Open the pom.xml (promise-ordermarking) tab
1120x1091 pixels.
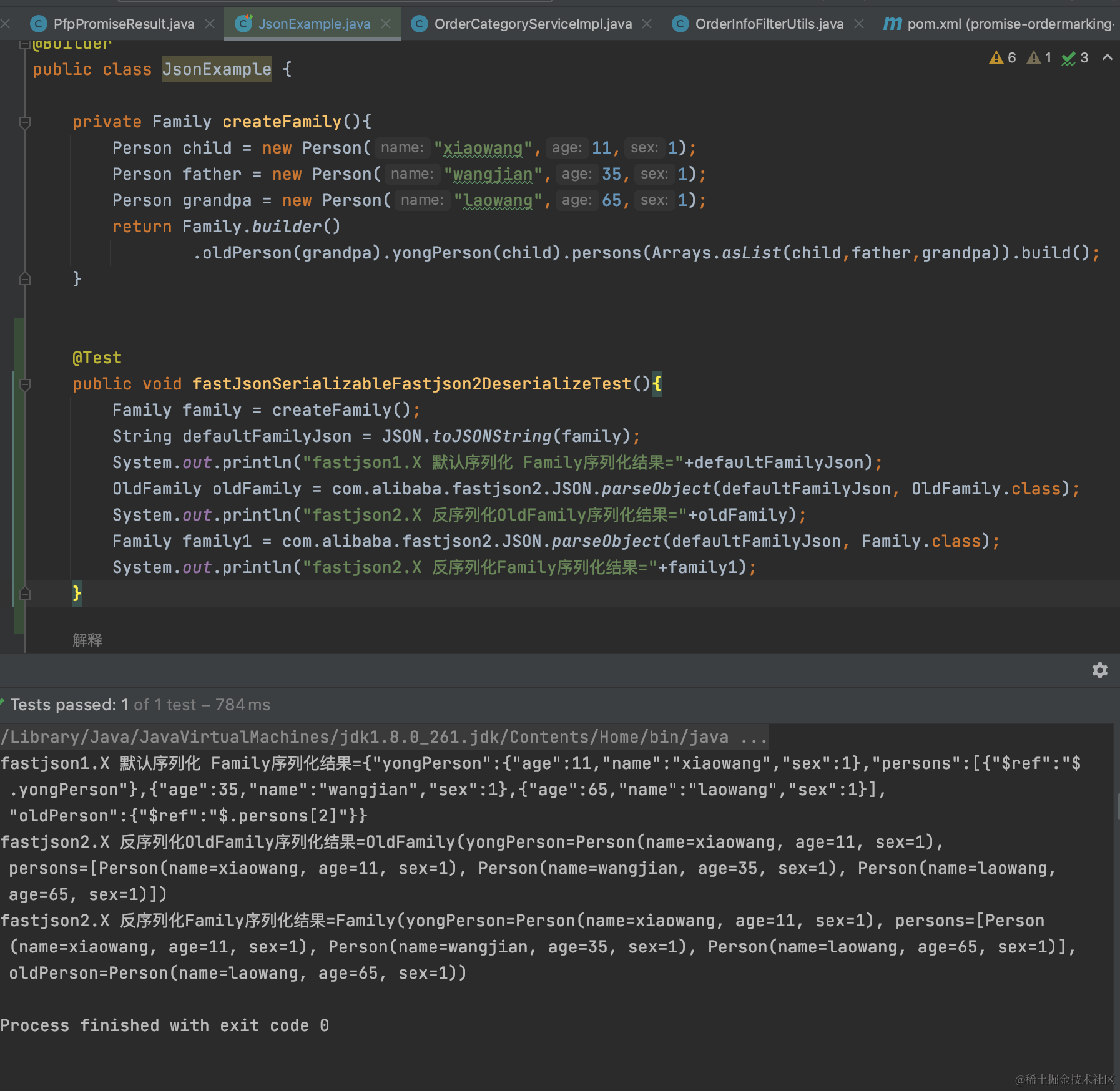[x=1009, y=24]
